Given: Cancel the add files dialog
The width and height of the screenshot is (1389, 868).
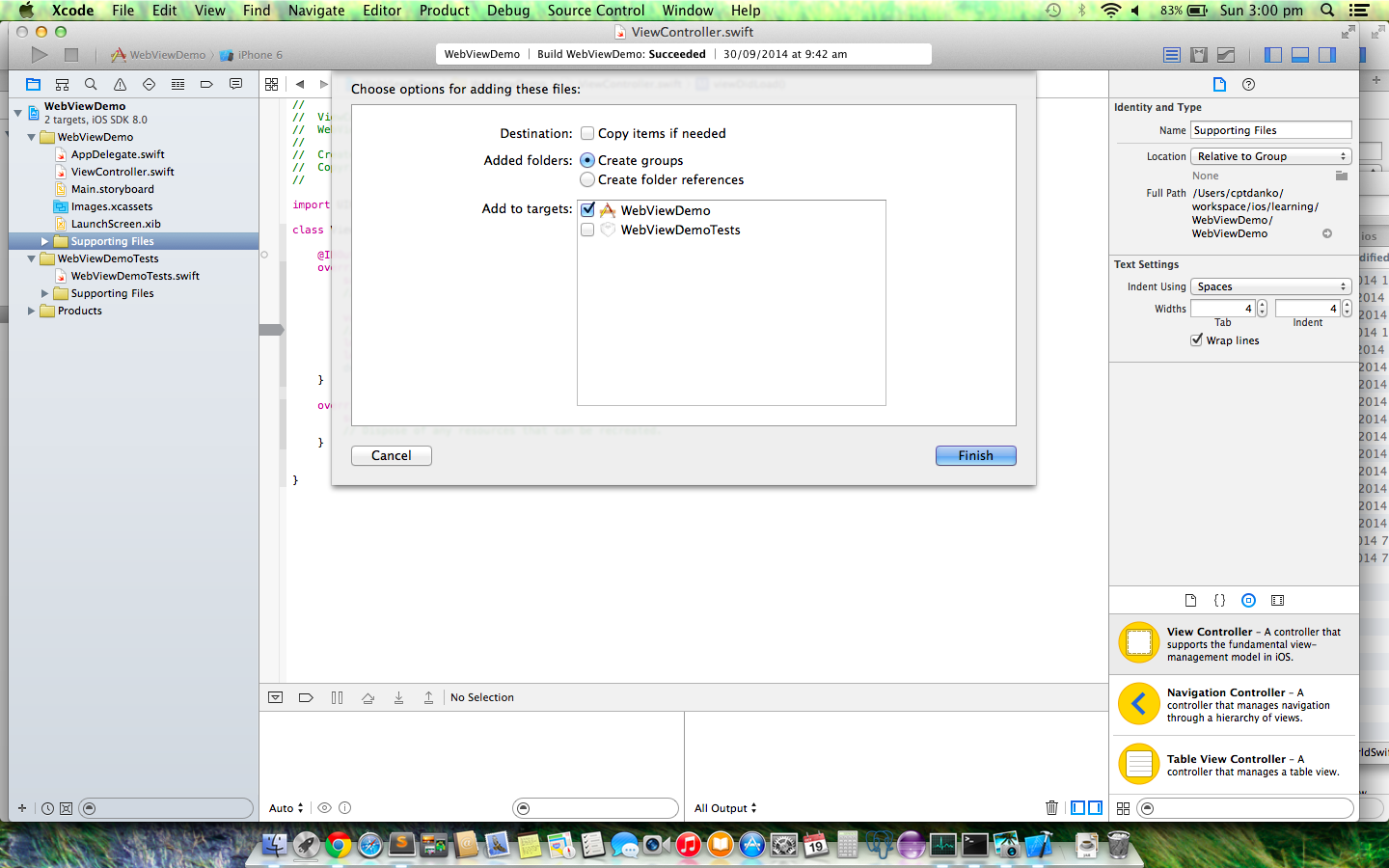Looking at the screenshot, I should [x=391, y=455].
